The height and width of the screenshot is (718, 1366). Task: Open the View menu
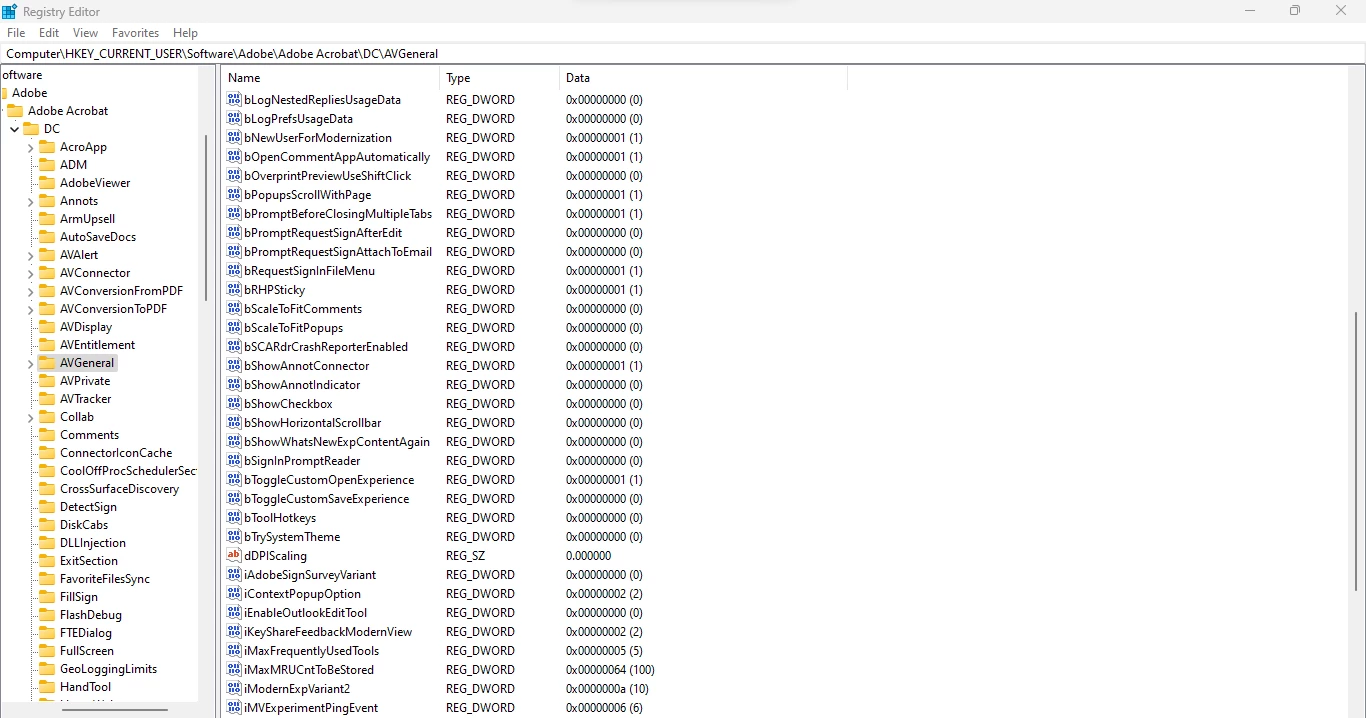(x=86, y=33)
